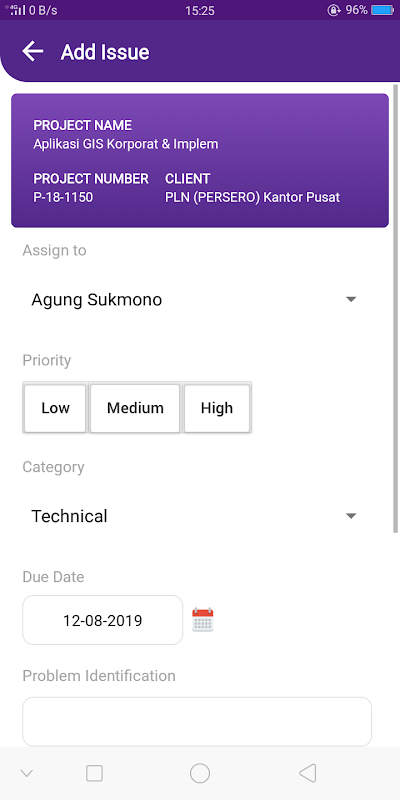The height and width of the screenshot is (800, 400).
Task: Expand the Category dropdown arrow
Action: coord(351,516)
